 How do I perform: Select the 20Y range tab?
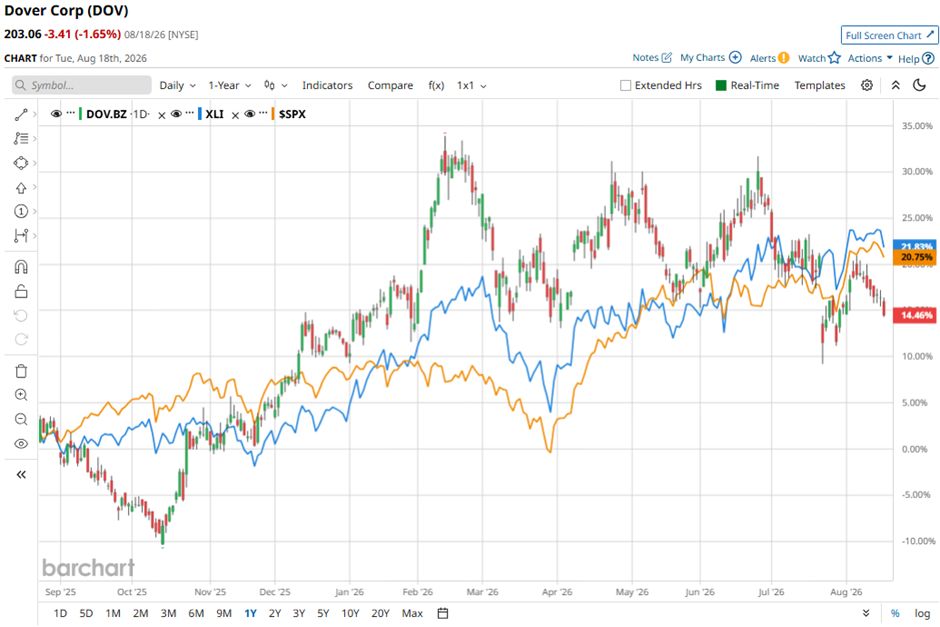click(x=381, y=613)
